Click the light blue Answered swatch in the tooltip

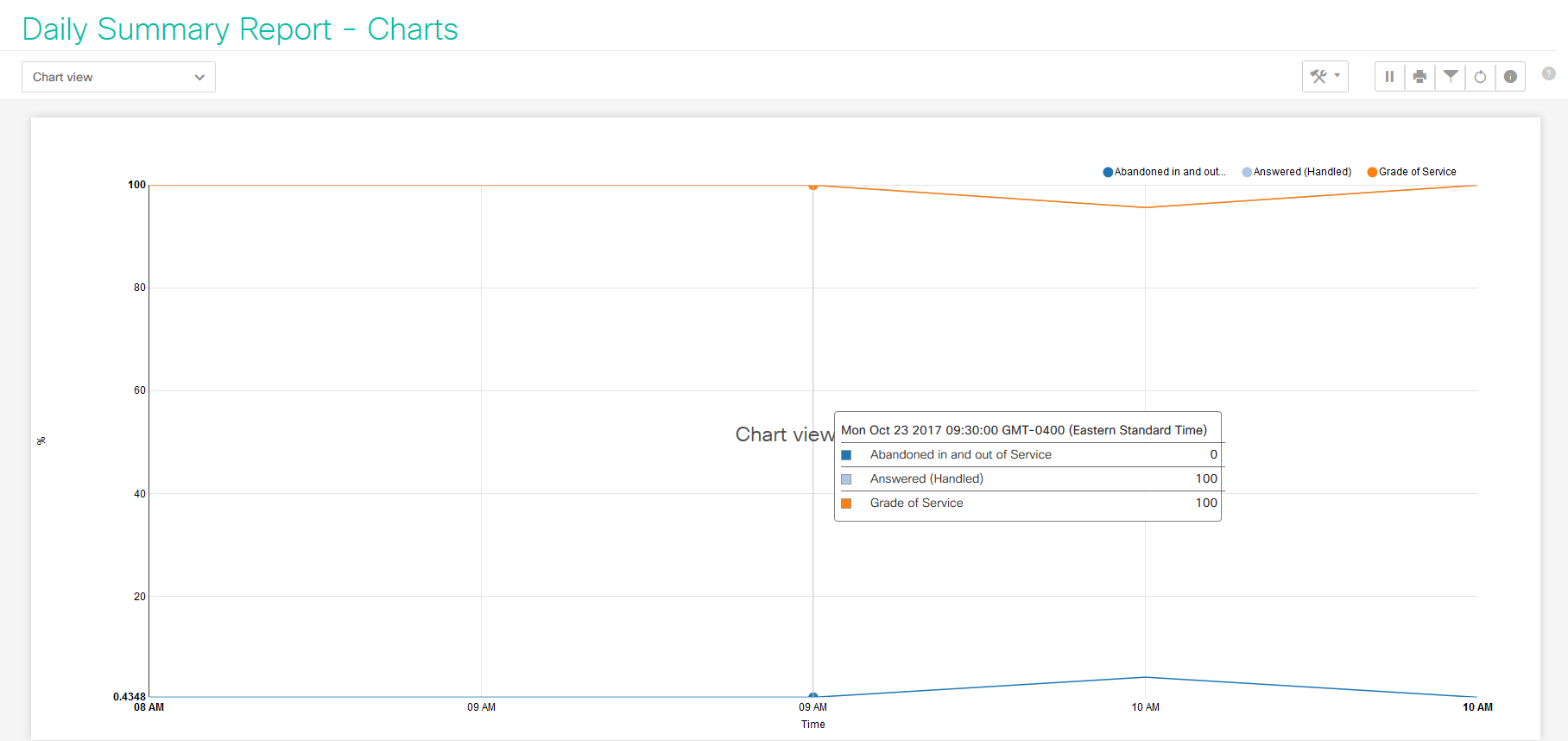(846, 479)
